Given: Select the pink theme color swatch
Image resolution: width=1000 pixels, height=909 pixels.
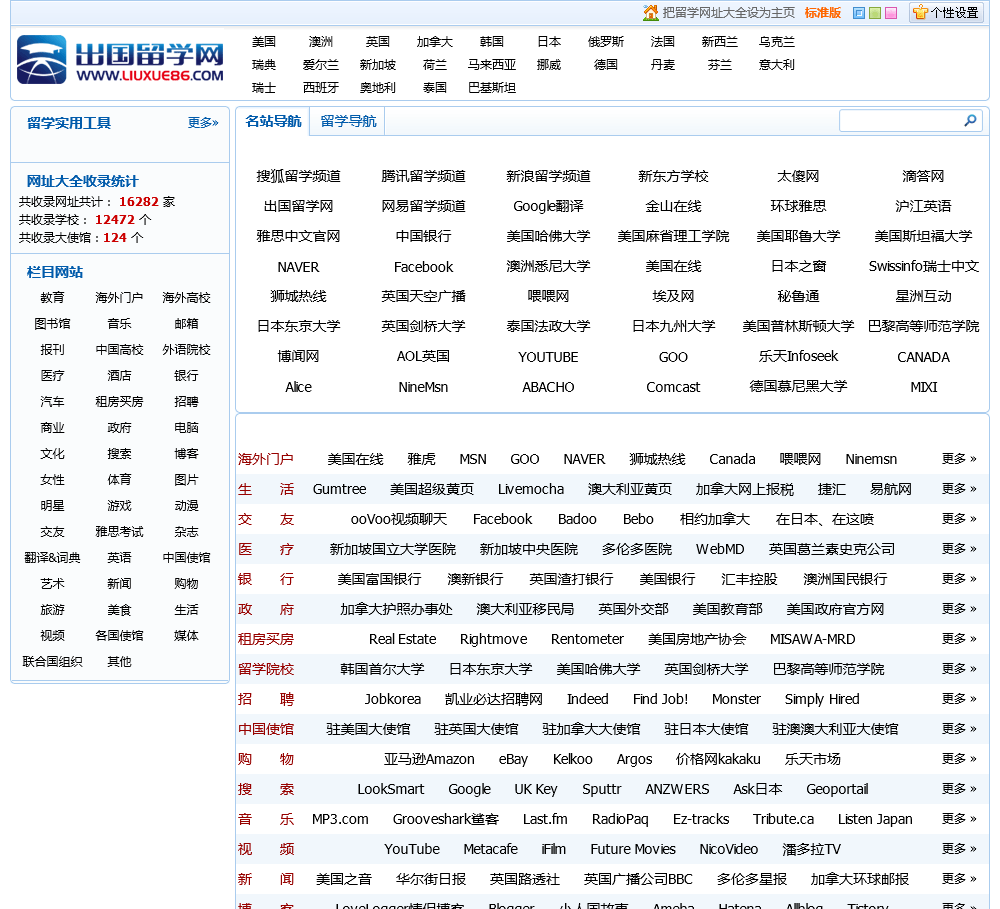Looking at the screenshot, I should [x=891, y=13].
